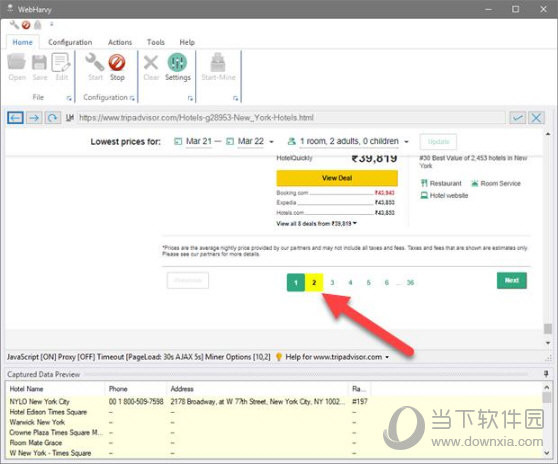The width and height of the screenshot is (558, 464).
Task: Click the status bar settings summary text
Action: pyautogui.click(x=139, y=357)
